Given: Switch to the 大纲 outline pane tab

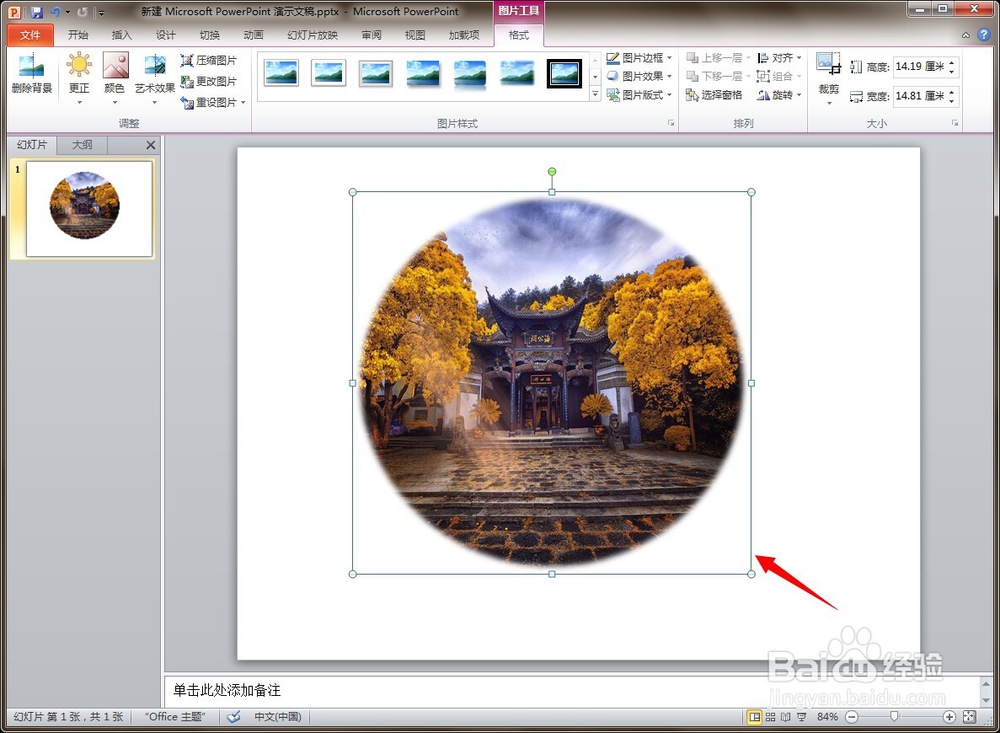Looking at the screenshot, I should coord(82,145).
